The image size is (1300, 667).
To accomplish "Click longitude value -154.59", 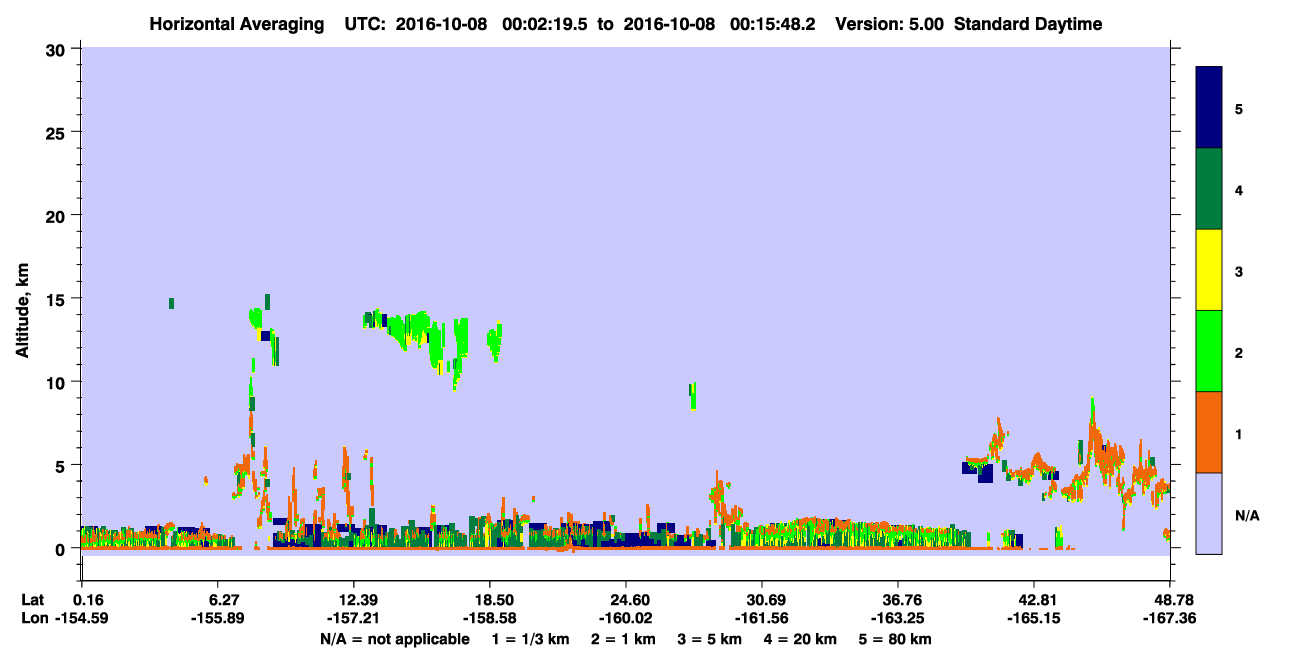I will pos(81,618).
